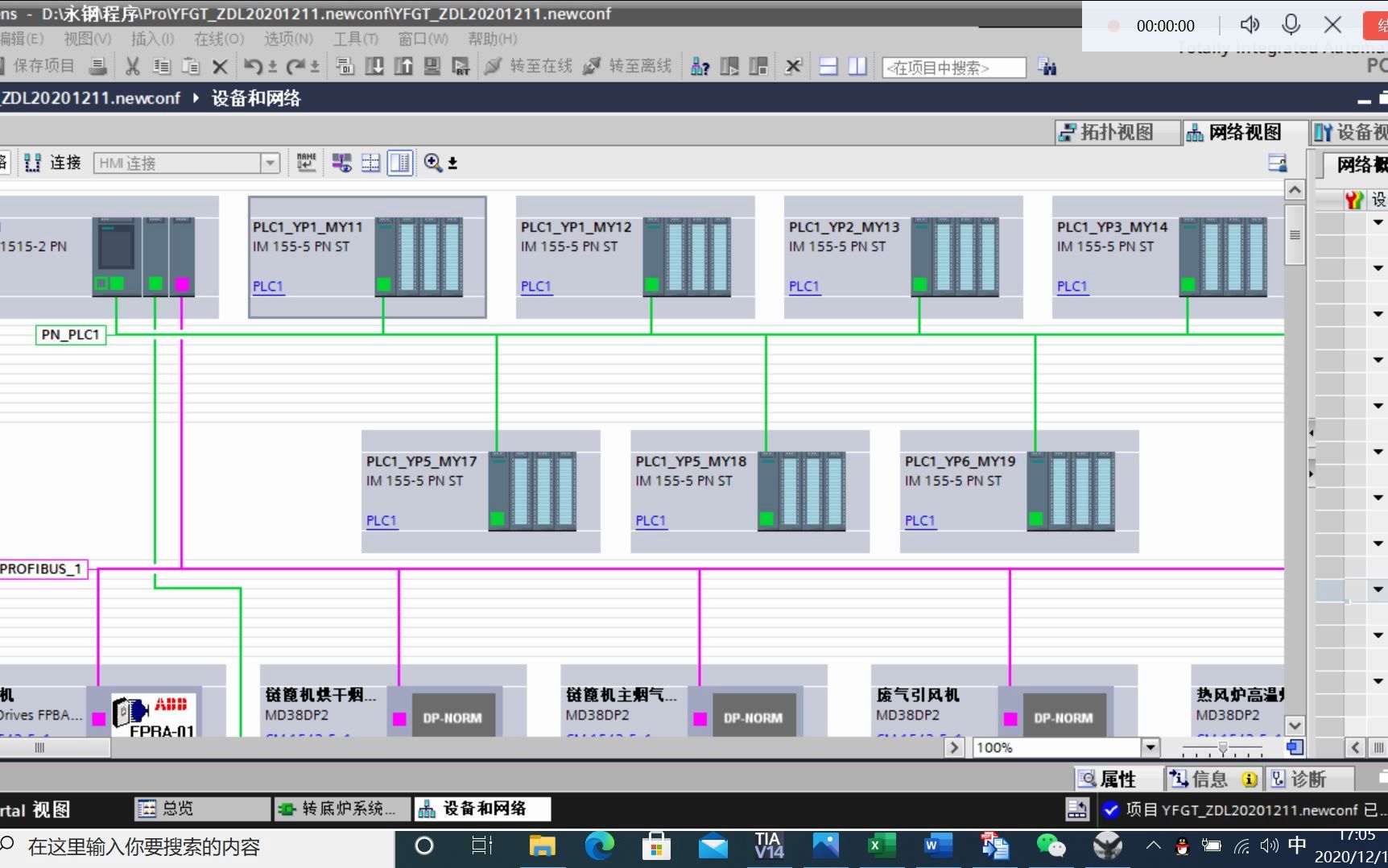Toggle microphone in the recorder overlay
Screen dimensions: 1388x868
click(x=1291, y=25)
